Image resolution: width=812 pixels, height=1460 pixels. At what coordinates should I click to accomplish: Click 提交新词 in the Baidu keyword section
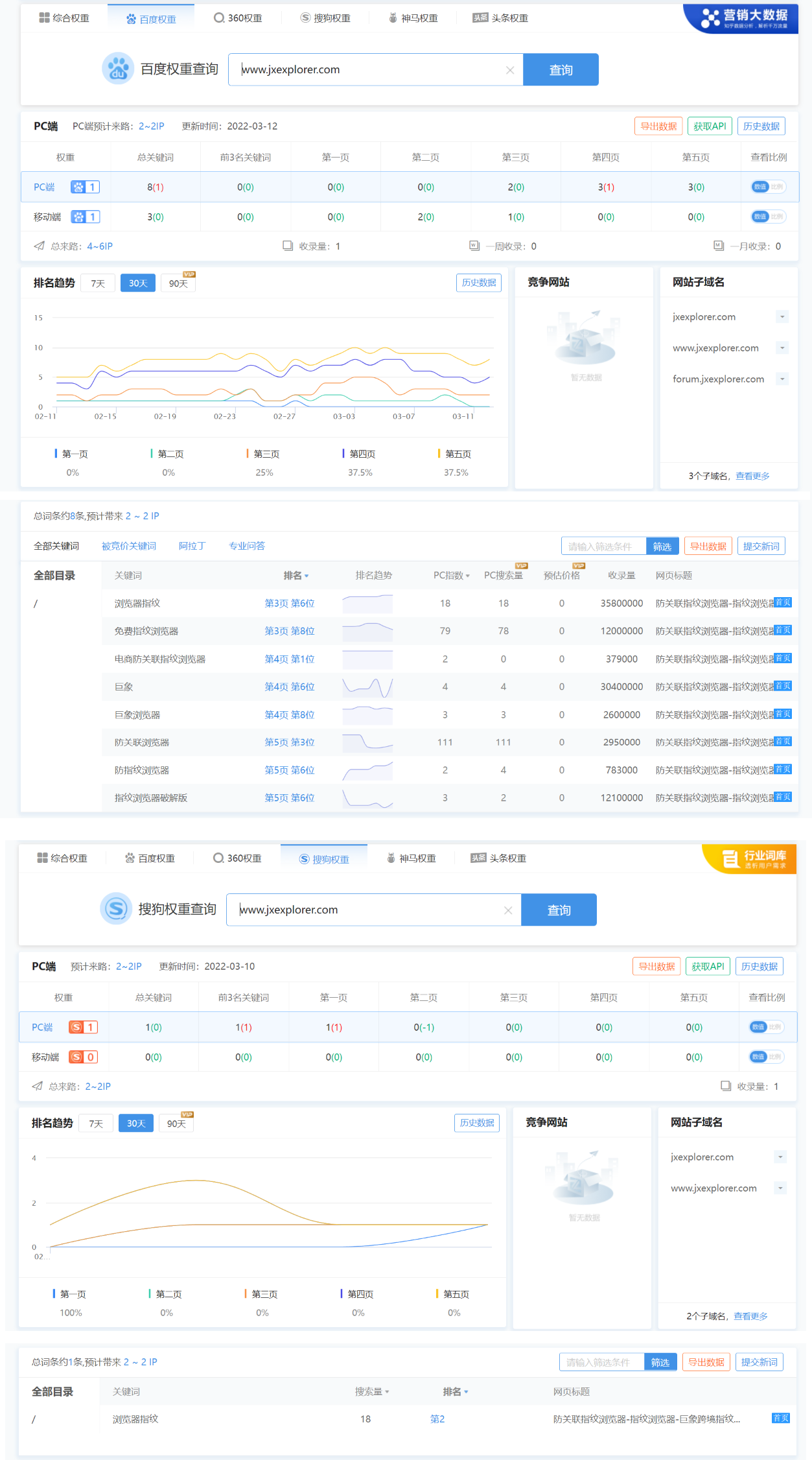point(761,547)
